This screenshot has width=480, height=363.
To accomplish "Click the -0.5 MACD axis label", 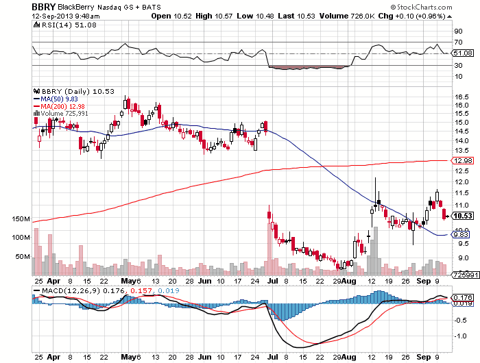I will 460,320.
